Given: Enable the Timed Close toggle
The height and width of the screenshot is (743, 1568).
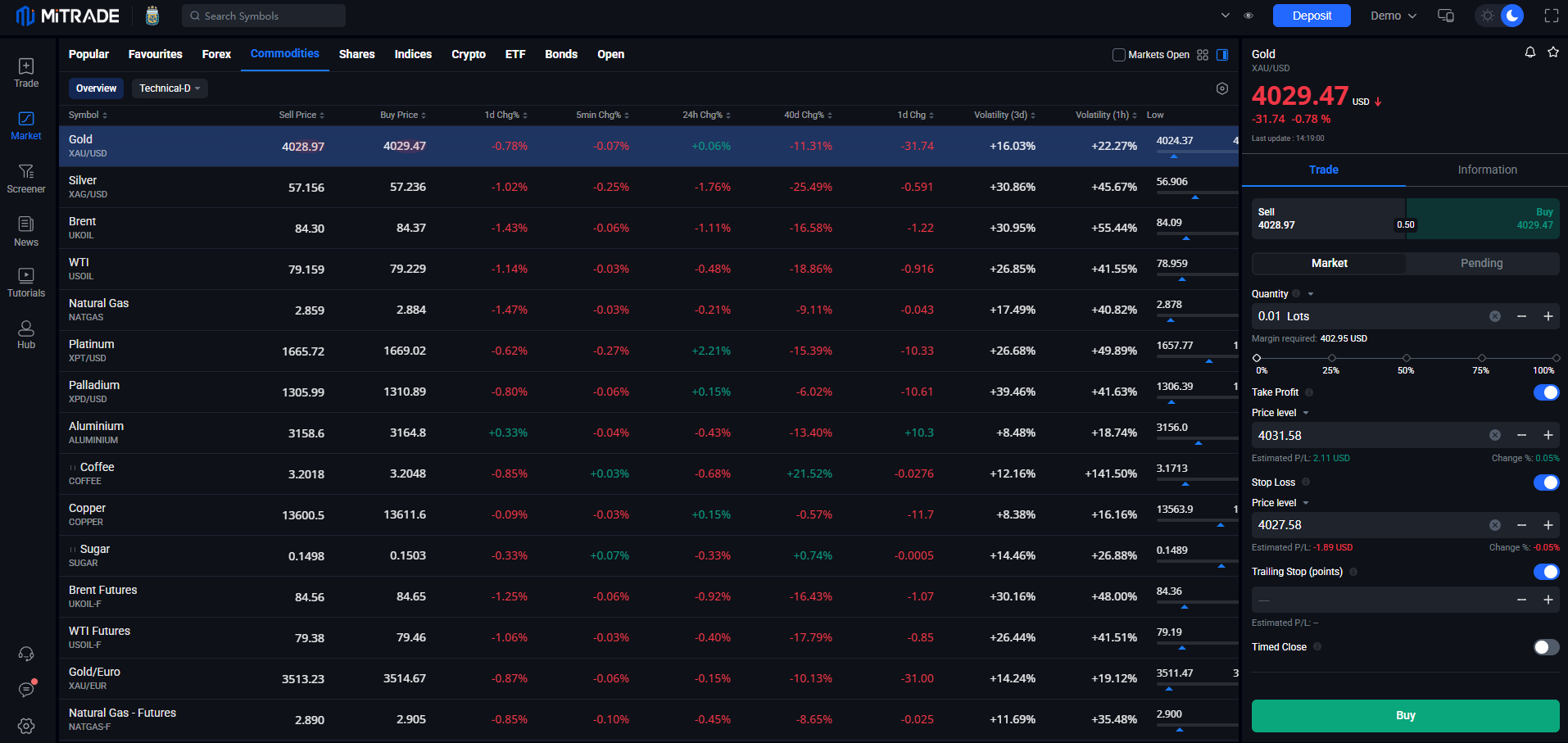Looking at the screenshot, I should coord(1546,647).
